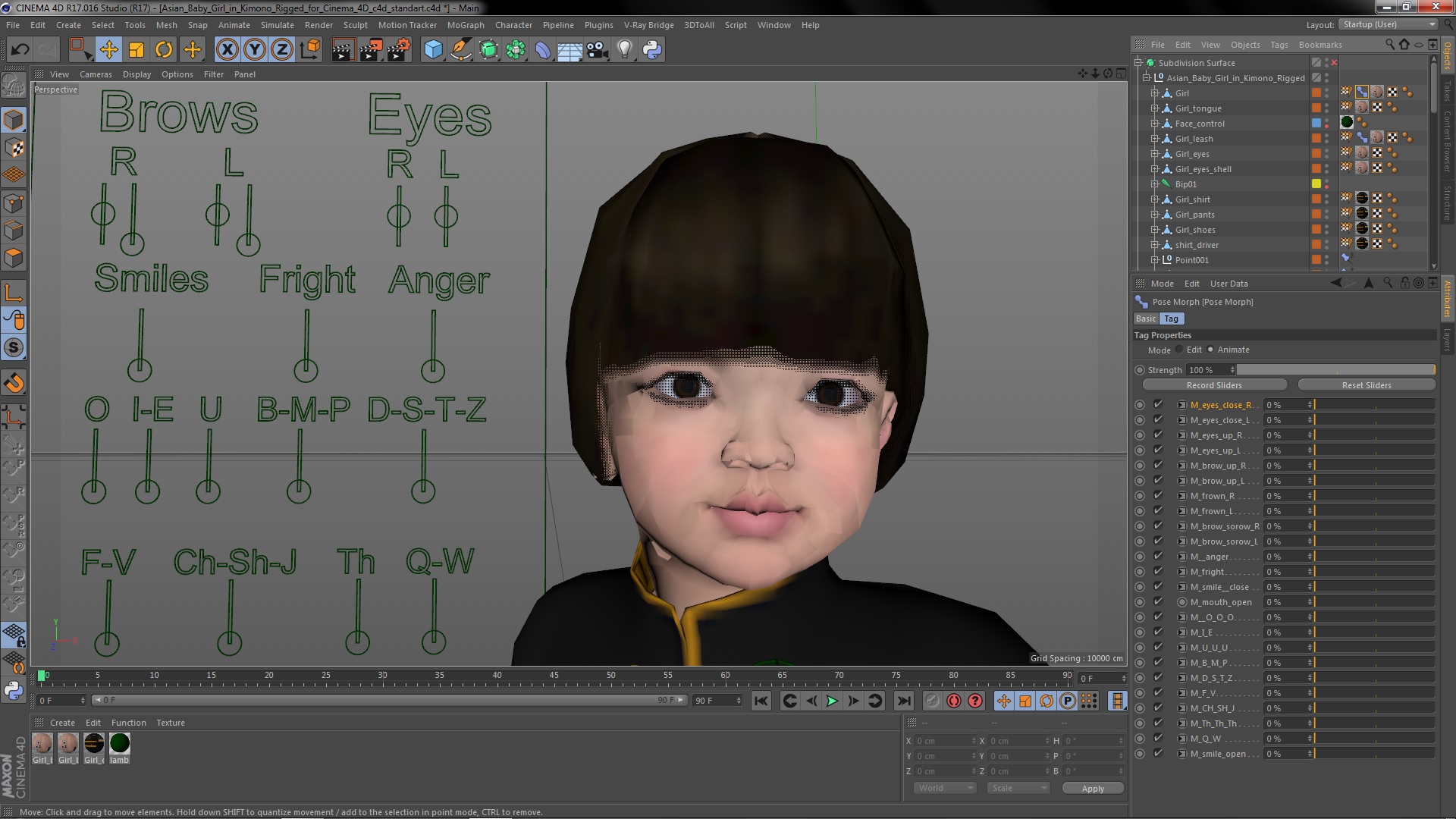Switch to the Basic tab
1456x819 pixels.
point(1146,318)
